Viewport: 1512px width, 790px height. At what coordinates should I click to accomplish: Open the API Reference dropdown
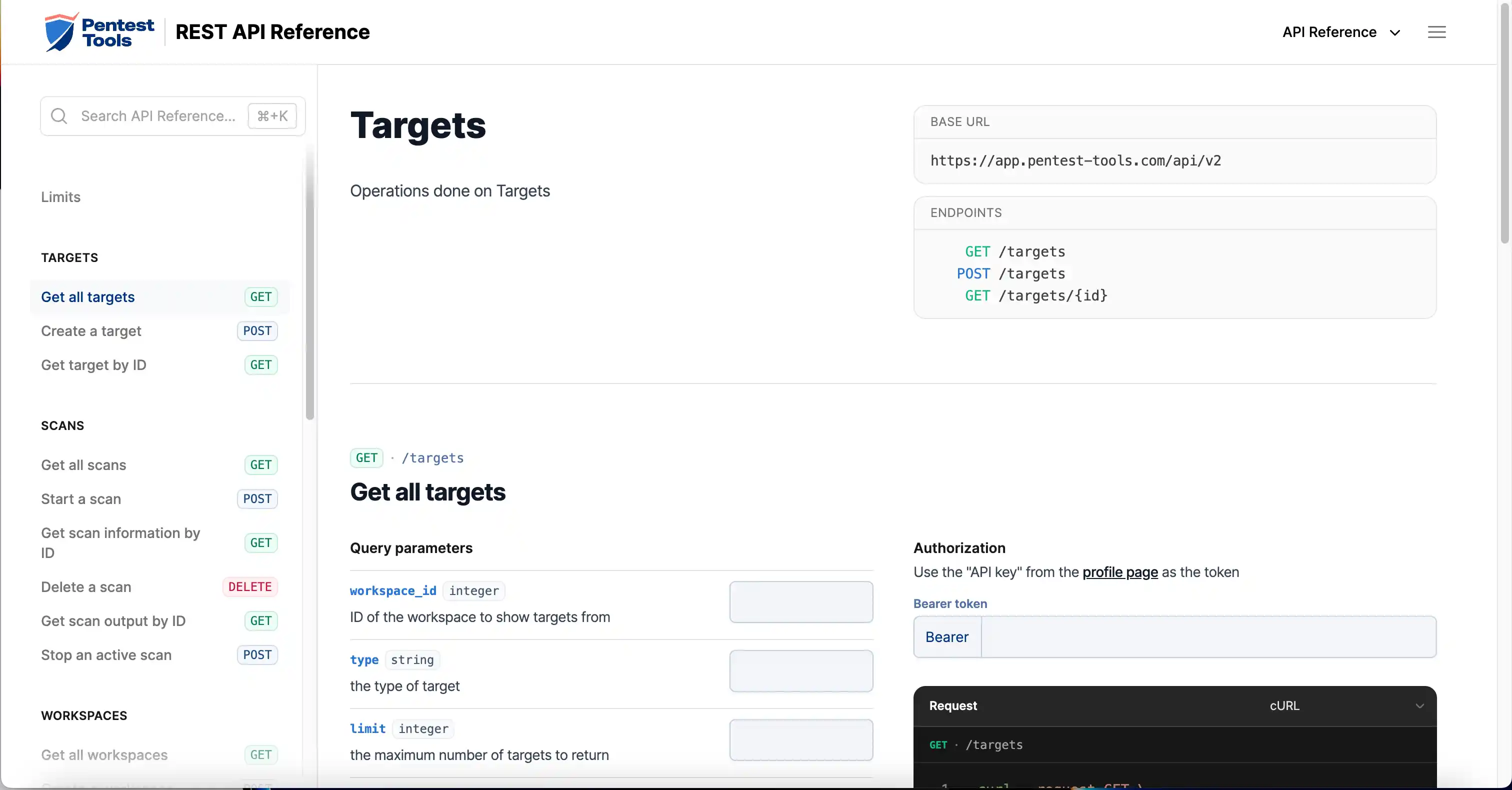pos(1342,31)
